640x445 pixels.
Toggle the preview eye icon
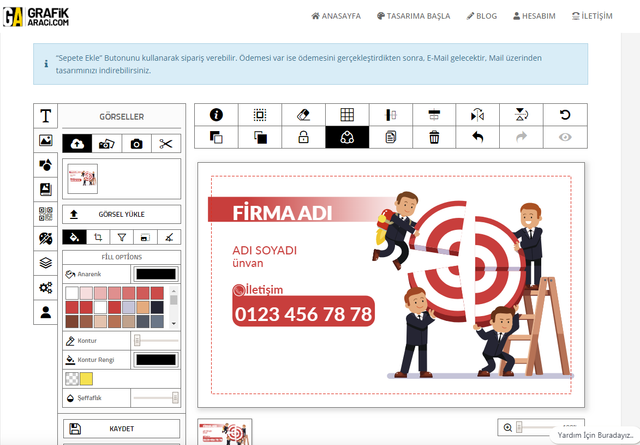pos(565,137)
